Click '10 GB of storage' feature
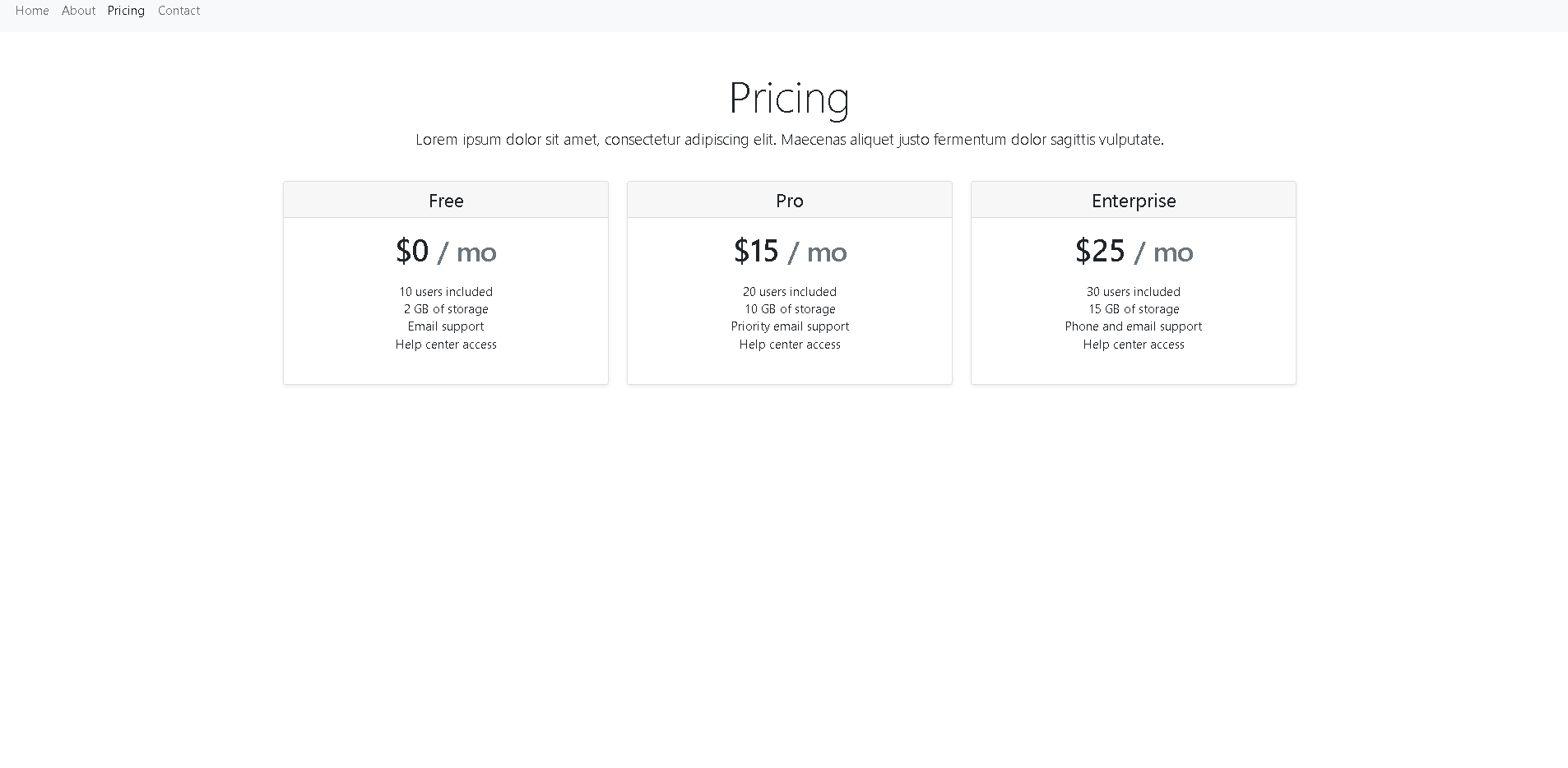 click(x=790, y=309)
